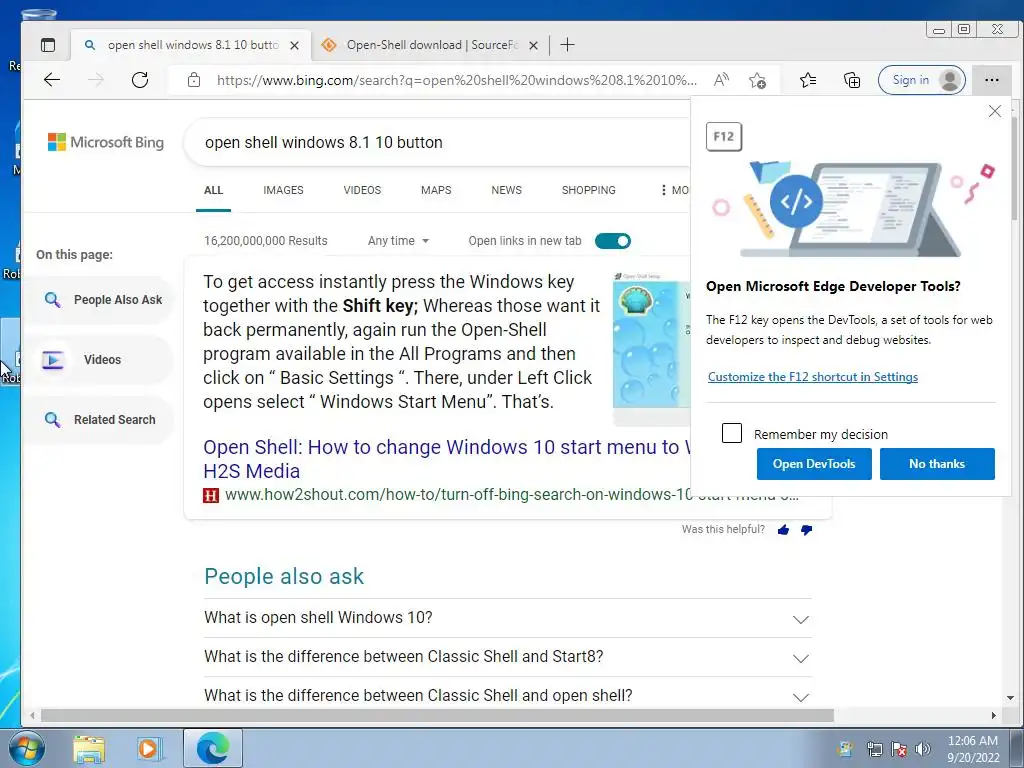
Task: Click the No thanks button
Action: (937, 464)
